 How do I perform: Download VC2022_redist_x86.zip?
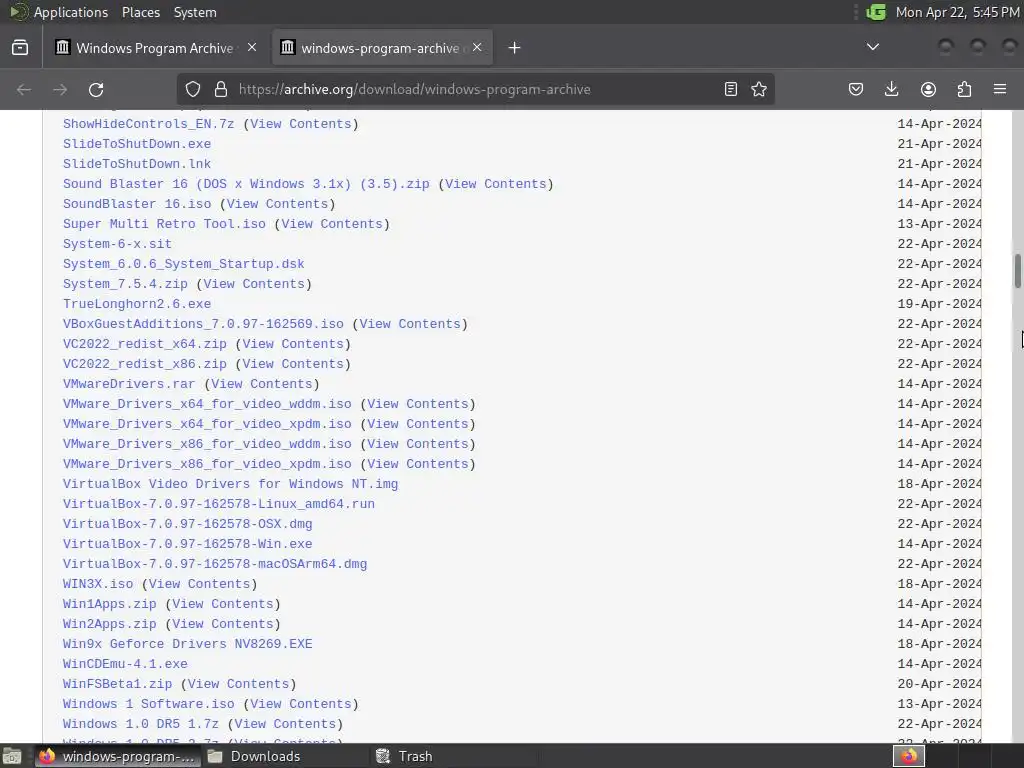click(144, 364)
